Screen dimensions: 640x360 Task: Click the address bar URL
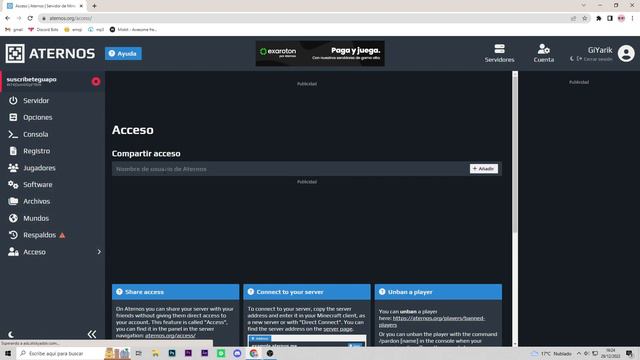pyautogui.click(x=70, y=18)
